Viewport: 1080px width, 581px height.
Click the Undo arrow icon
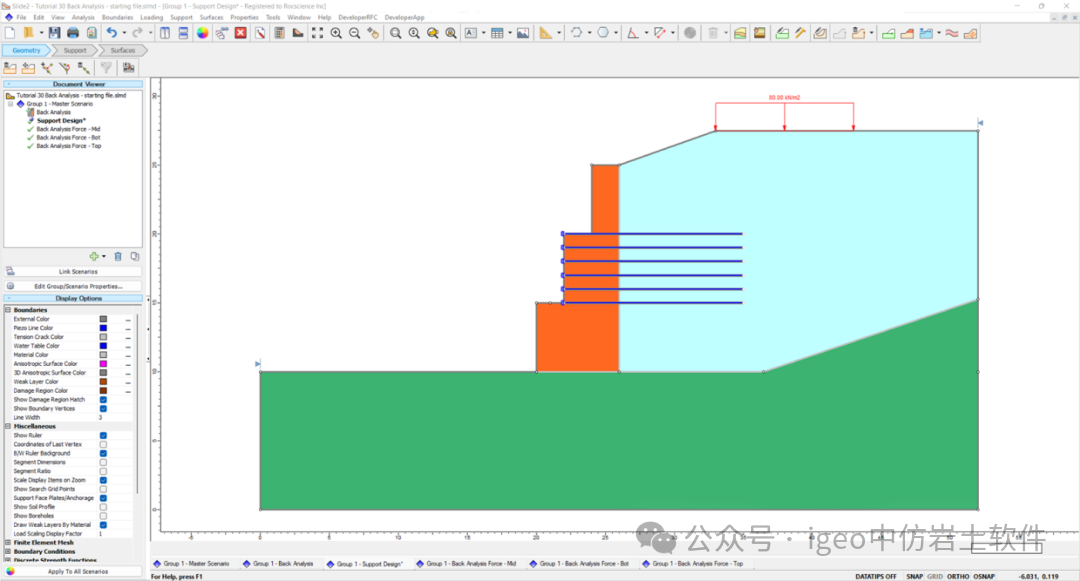[111, 33]
